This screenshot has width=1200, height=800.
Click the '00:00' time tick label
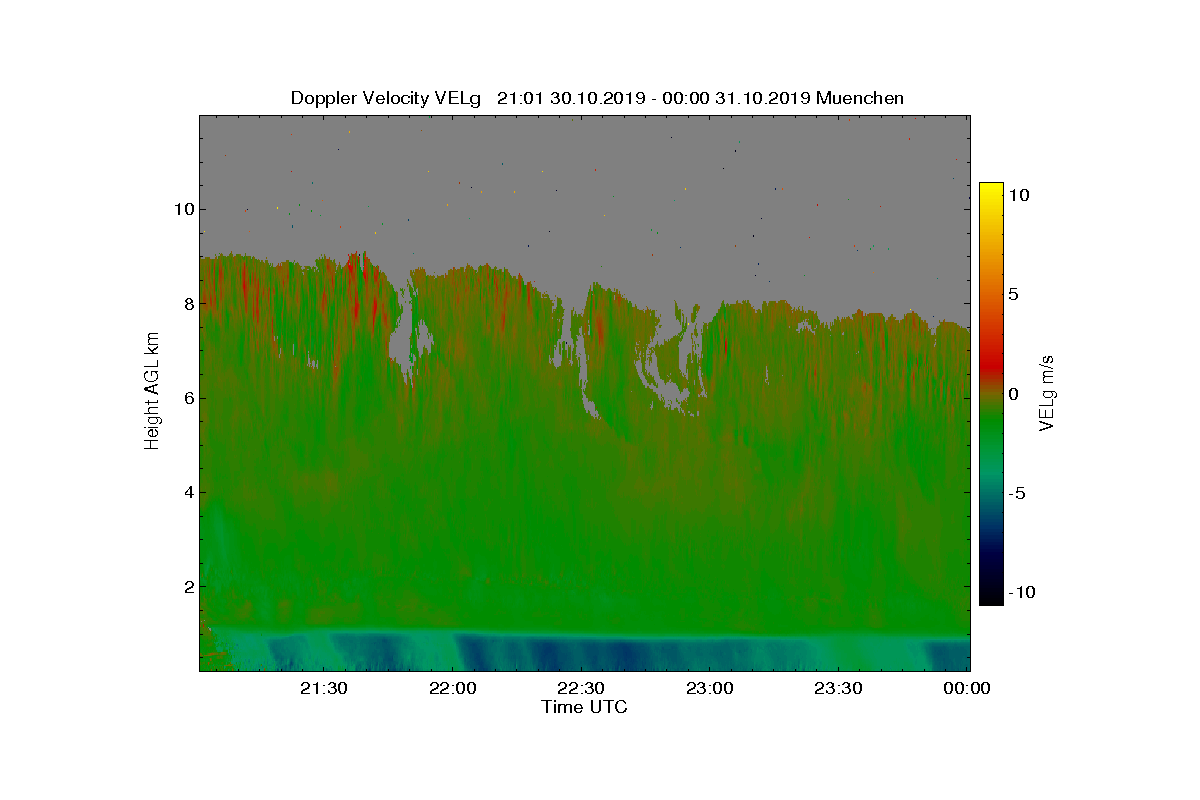click(967, 688)
